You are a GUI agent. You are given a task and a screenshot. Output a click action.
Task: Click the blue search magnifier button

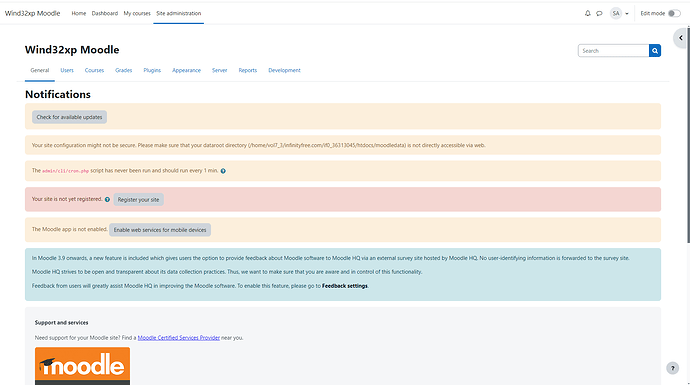(x=655, y=51)
